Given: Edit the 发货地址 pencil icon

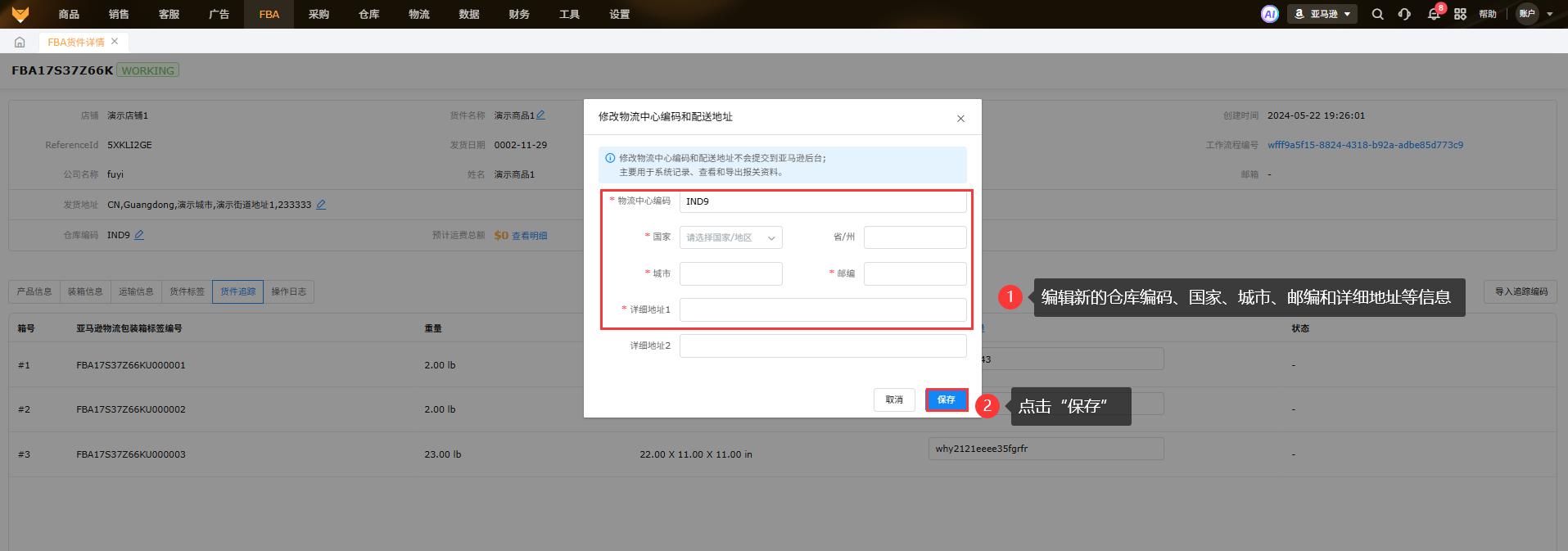Looking at the screenshot, I should click(321, 205).
